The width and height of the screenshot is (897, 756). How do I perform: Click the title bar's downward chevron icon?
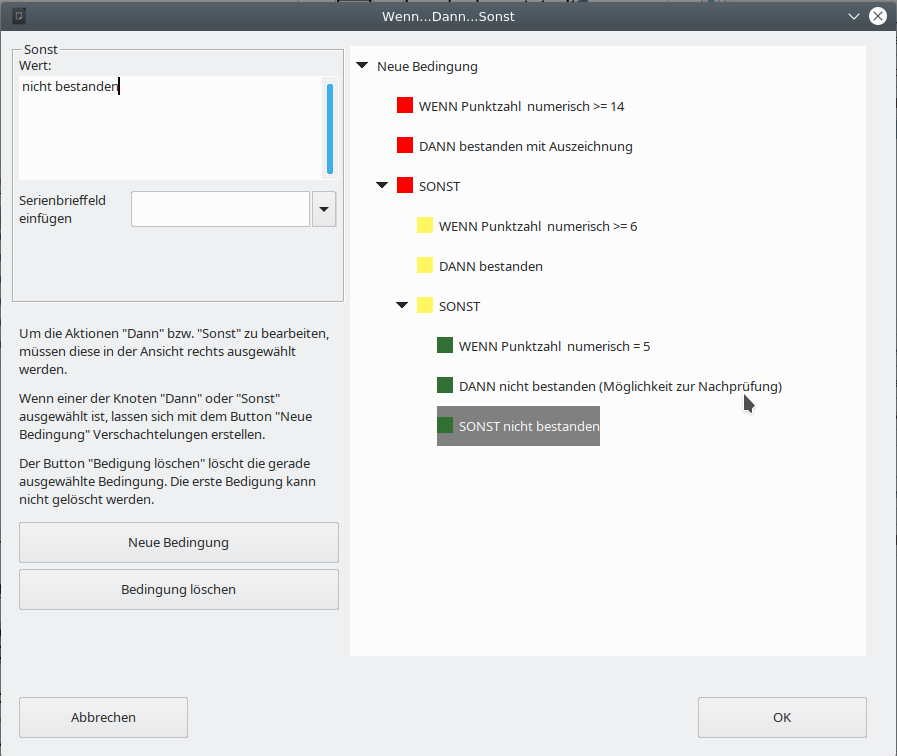tap(853, 16)
